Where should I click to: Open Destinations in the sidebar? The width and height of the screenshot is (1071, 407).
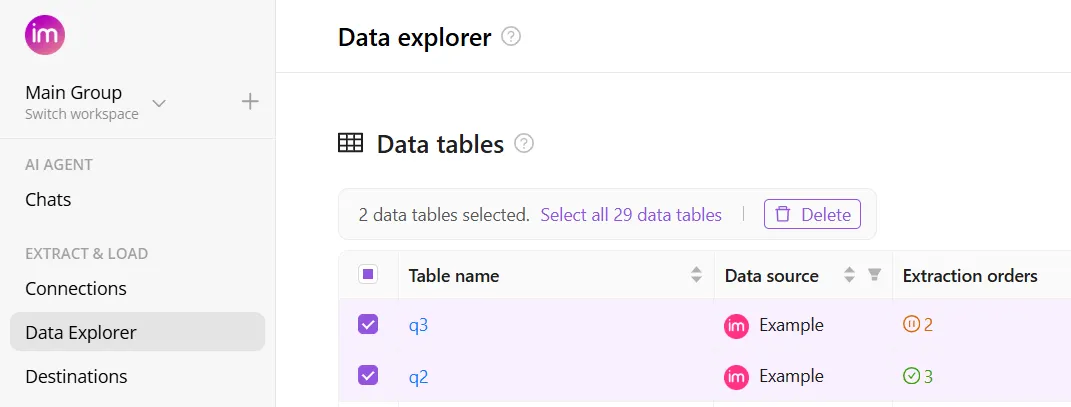coord(76,376)
